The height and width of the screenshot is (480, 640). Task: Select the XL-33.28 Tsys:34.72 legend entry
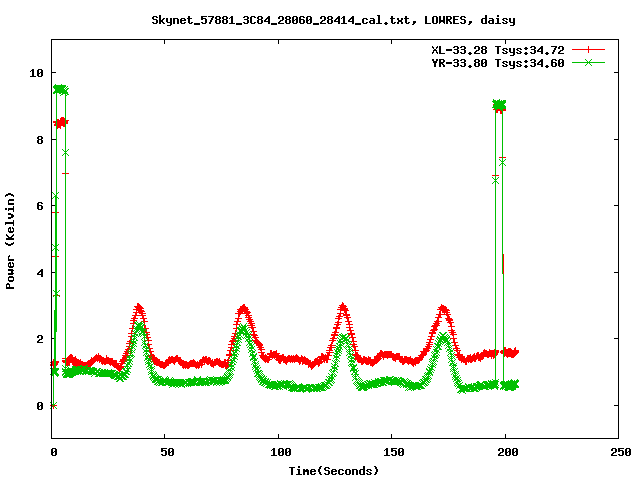coord(498,50)
